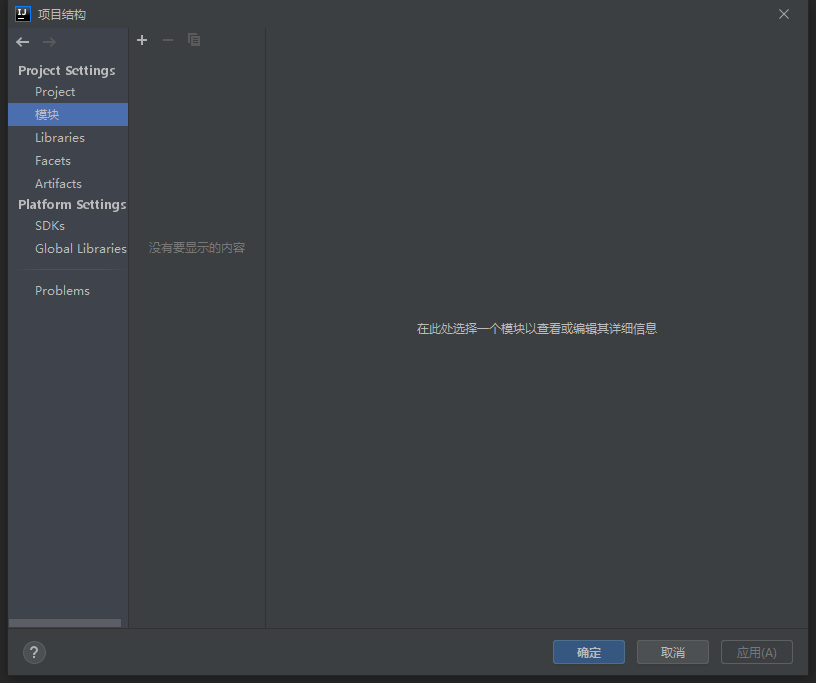The height and width of the screenshot is (683, 816).
Task: Click the back navigation arrow
Action: point(23,42)
